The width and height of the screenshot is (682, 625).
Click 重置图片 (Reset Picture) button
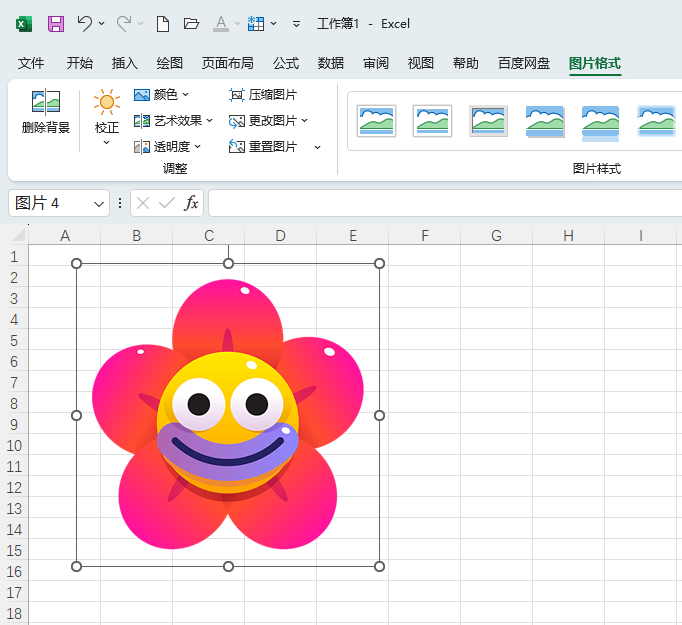(x=264, y=147)
